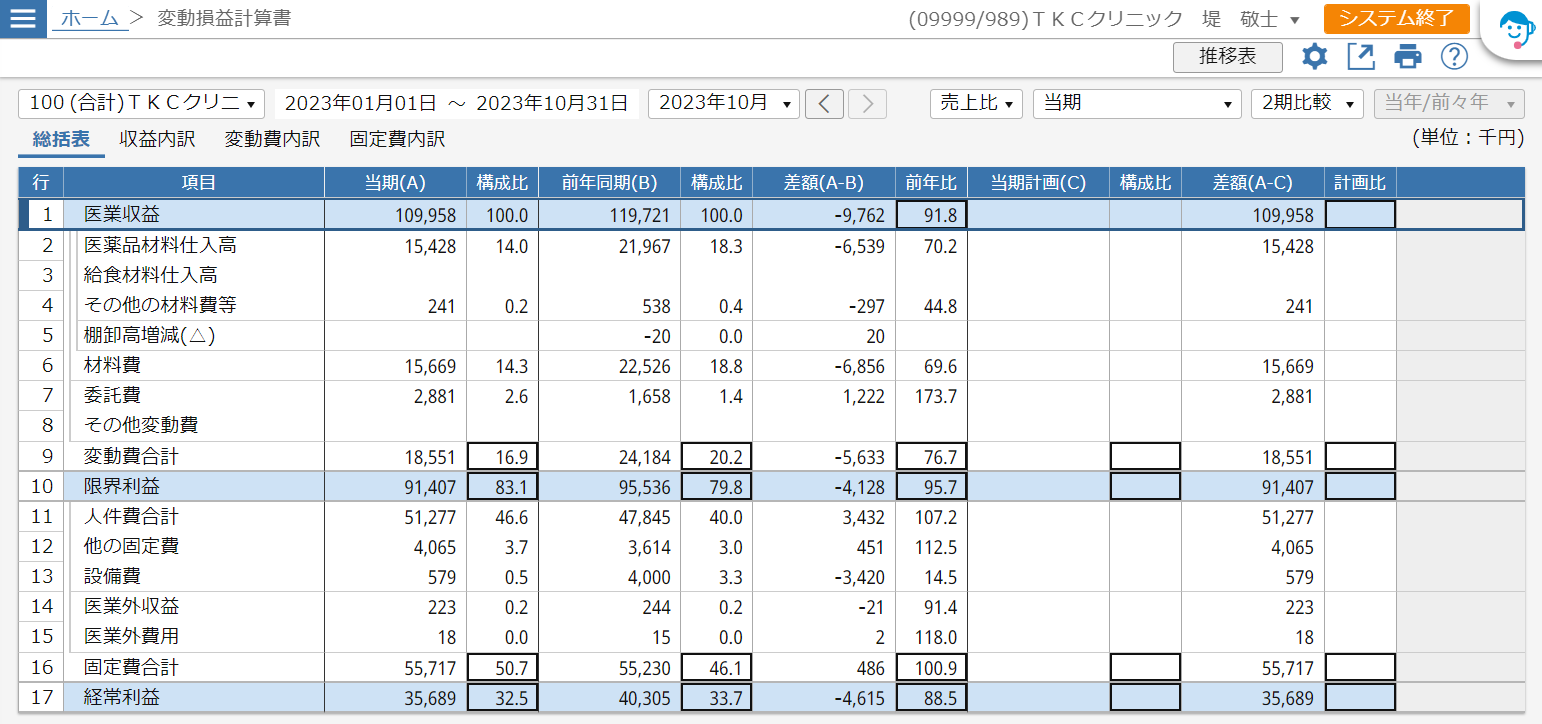Screen dimensions: 1542x724
Task: Click the 差額(A-B) column header
Action: (x=823, y=183)
